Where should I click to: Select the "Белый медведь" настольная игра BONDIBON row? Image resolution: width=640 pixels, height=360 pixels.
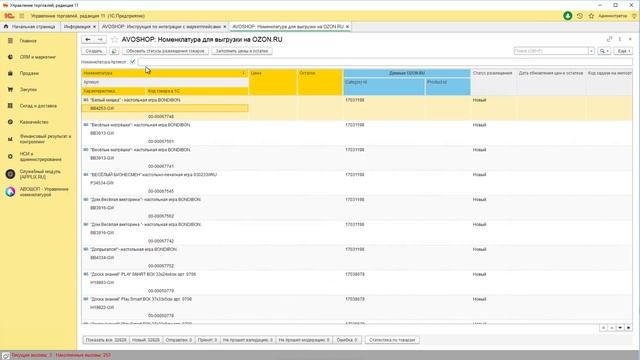pos(357,108)
